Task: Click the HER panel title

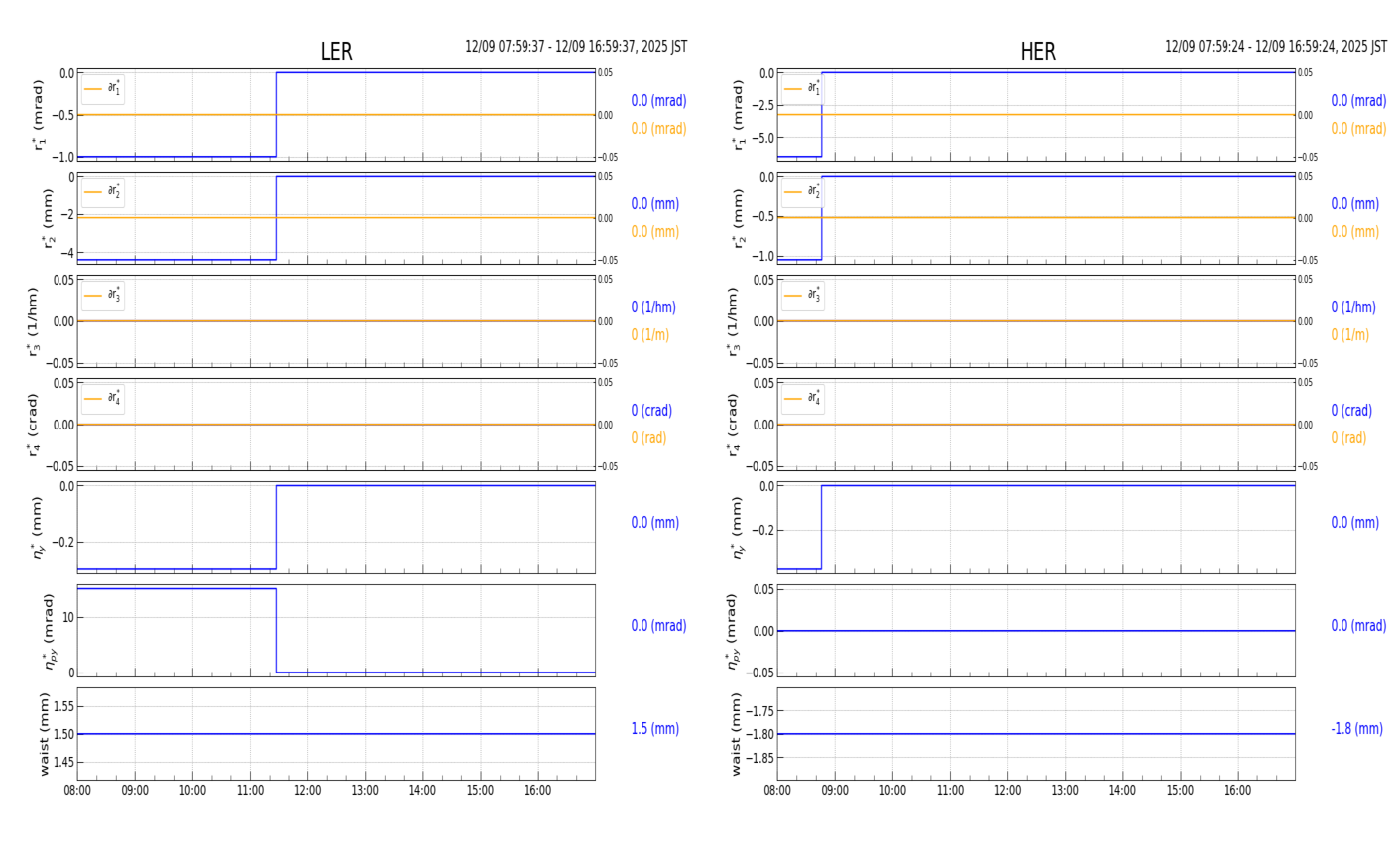Action: 1038,52
